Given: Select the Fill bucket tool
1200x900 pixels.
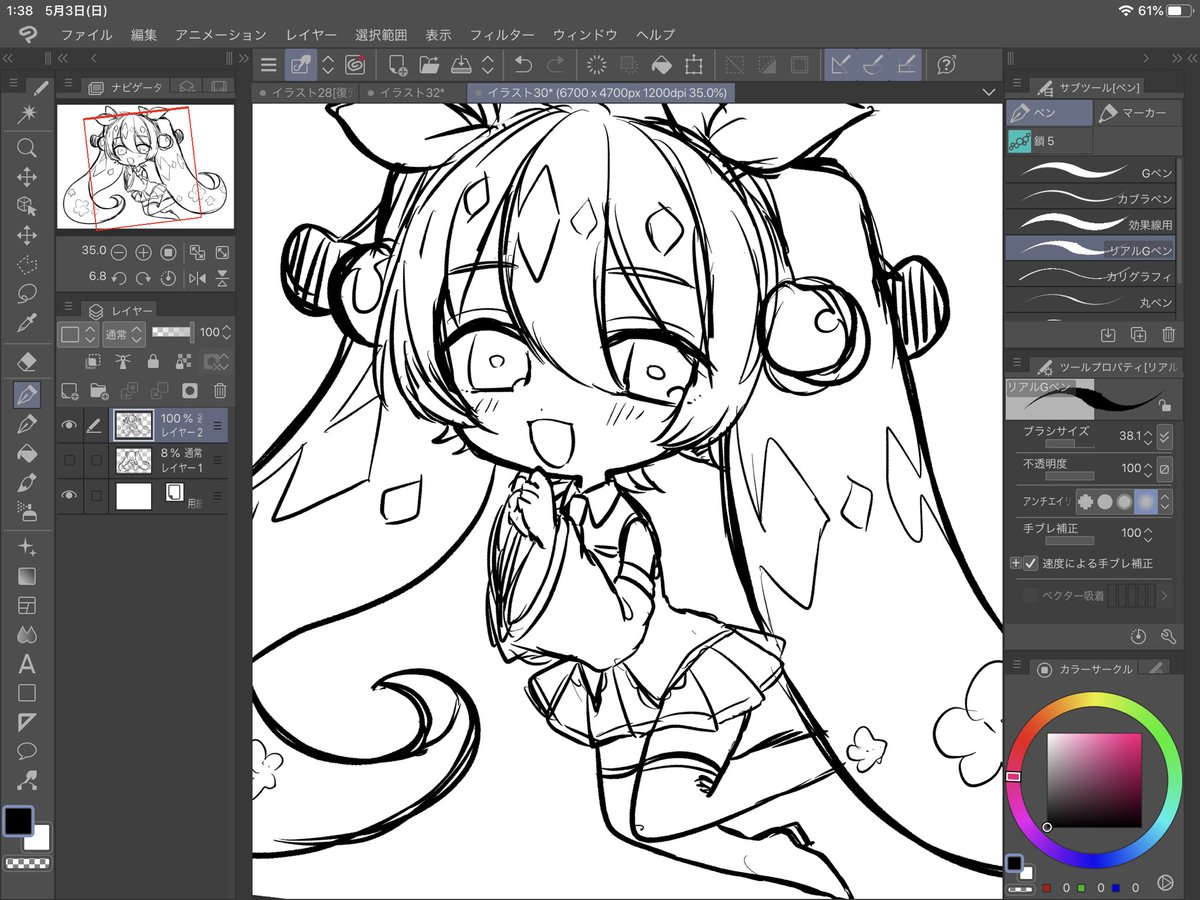Looking at the screenshot, I should (27, 453).
